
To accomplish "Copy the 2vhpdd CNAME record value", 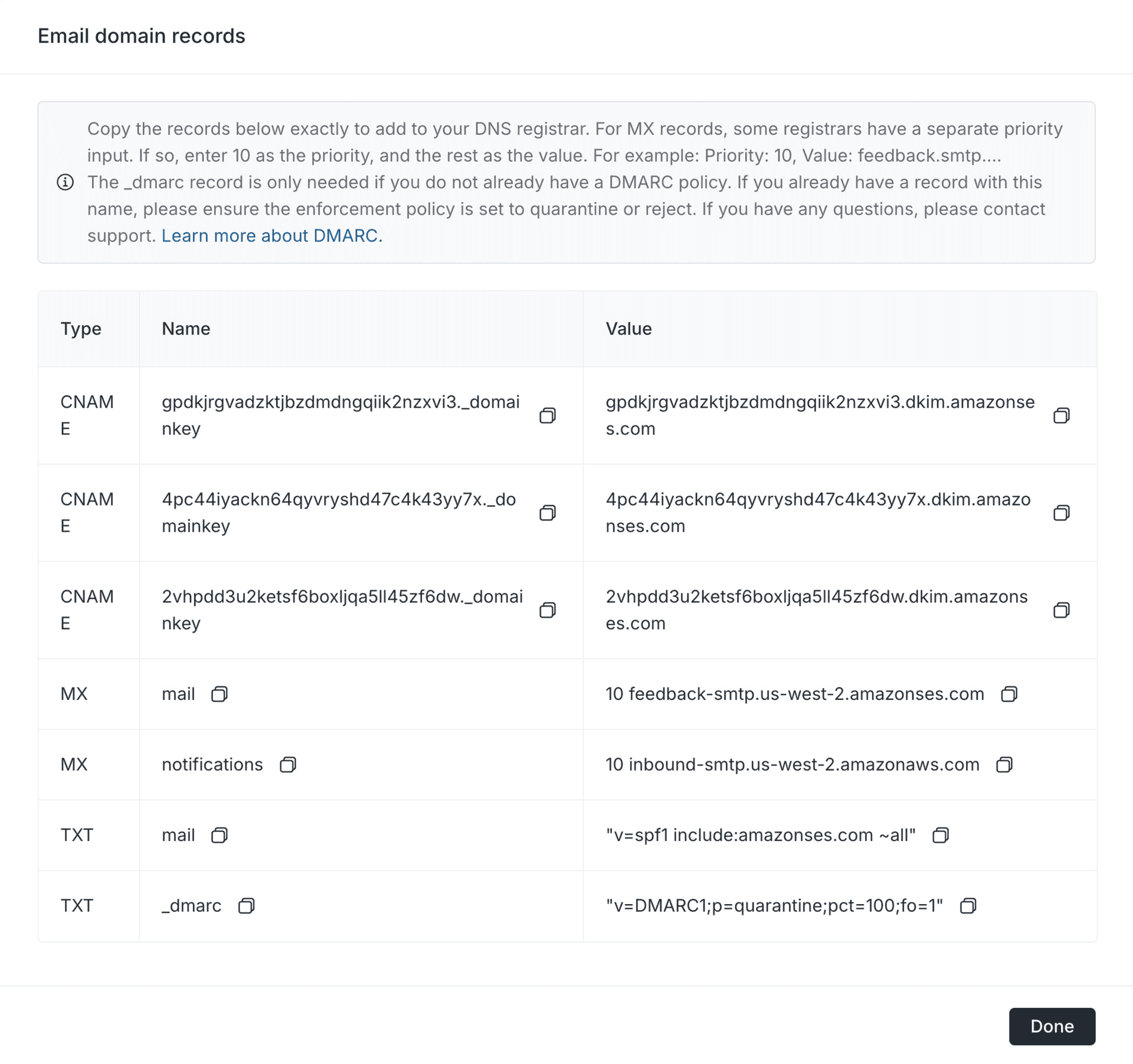I will (1062, 610).
